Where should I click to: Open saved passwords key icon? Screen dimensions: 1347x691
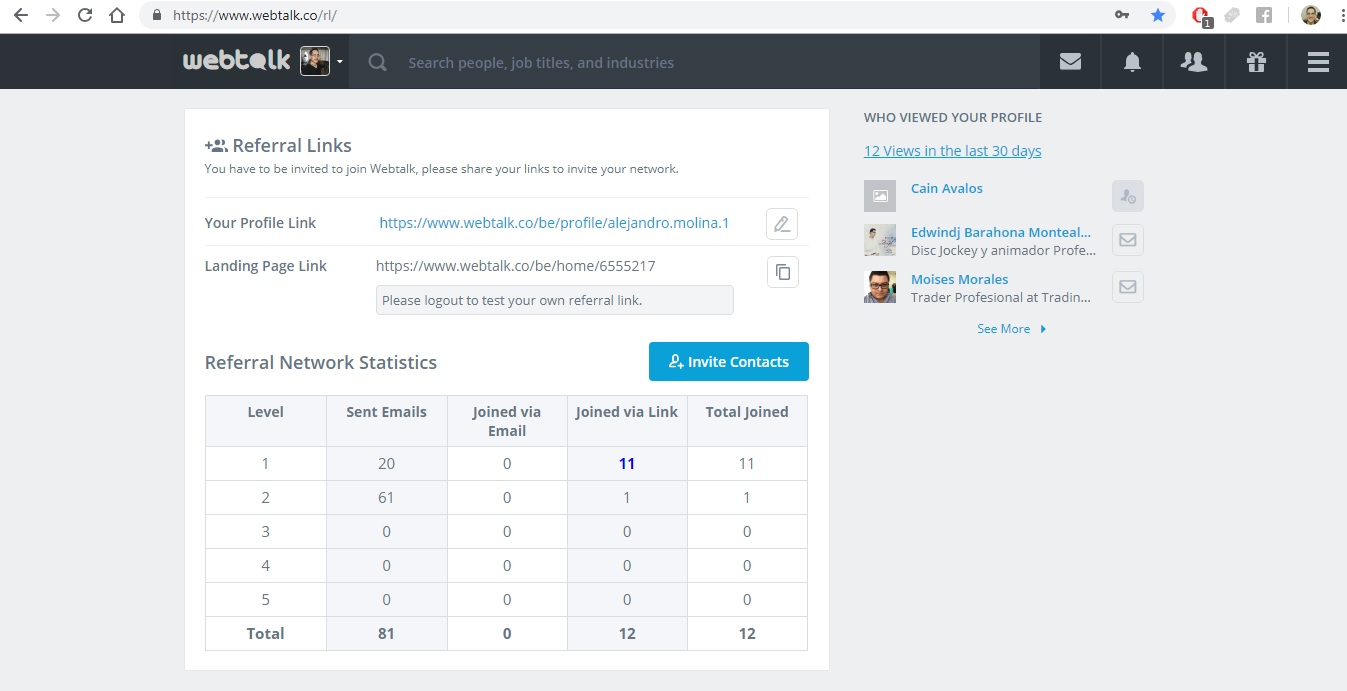coord(1123,15)
